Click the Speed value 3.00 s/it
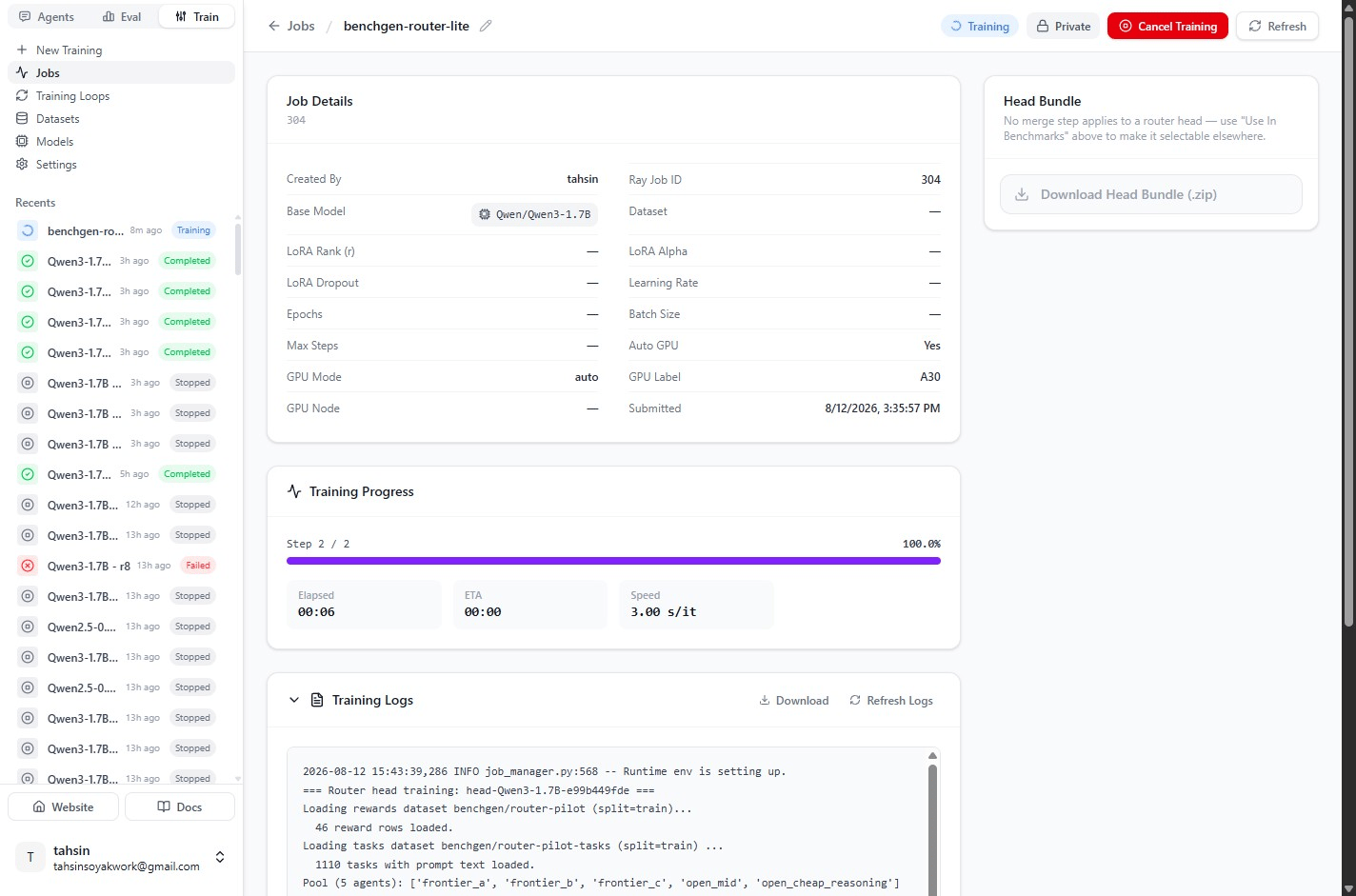 tap(664, 612)
